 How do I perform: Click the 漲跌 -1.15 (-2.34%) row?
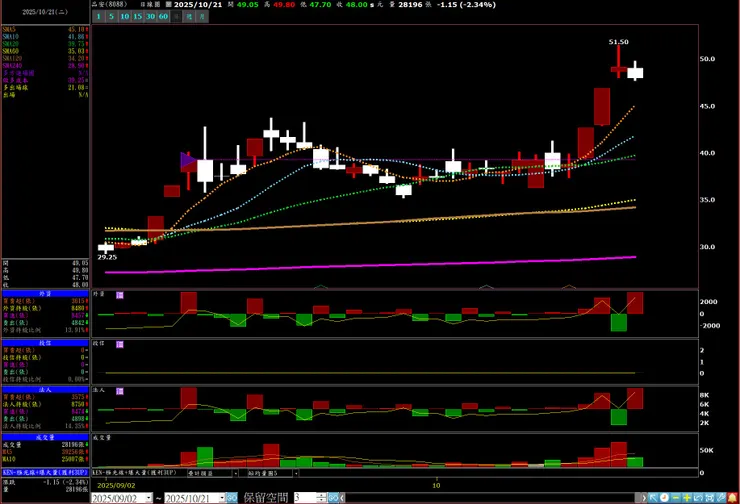pos(45,482)
